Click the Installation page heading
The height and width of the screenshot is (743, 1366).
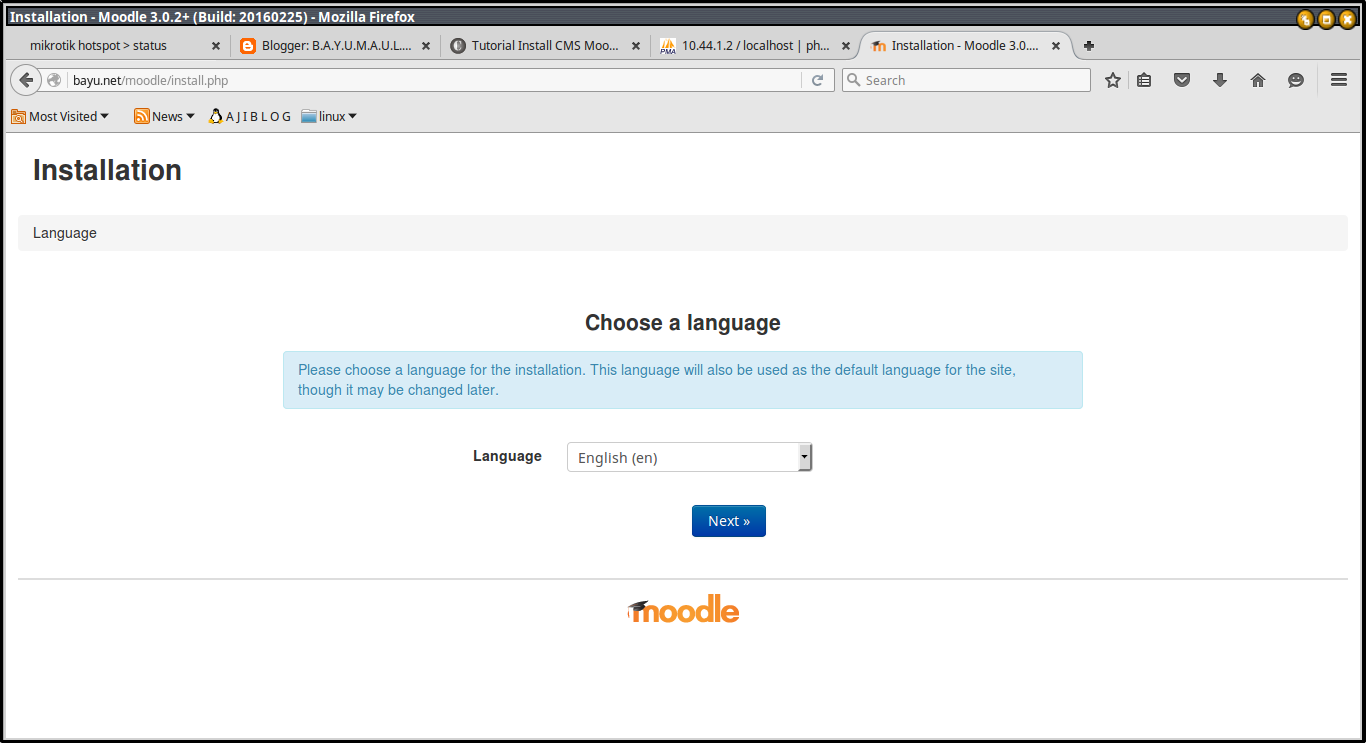107,170
